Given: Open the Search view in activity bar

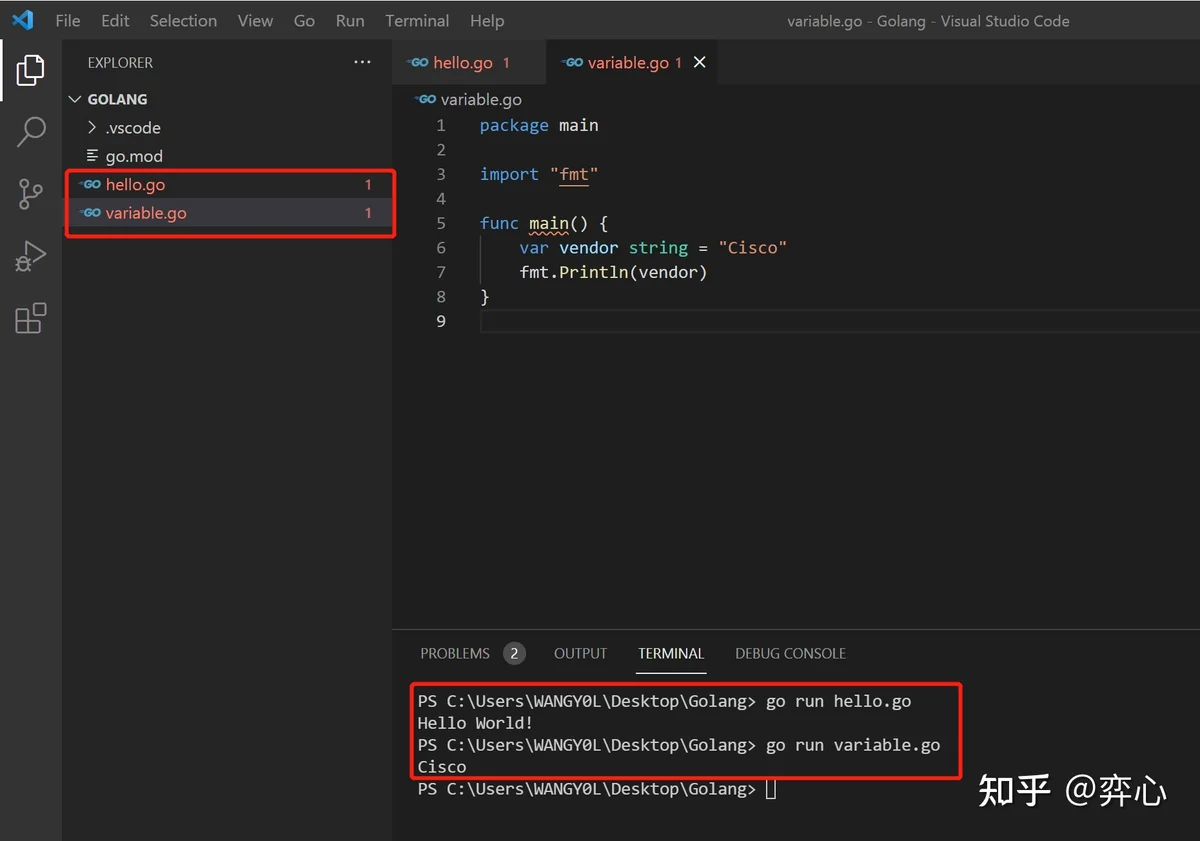Looking at the screenshot, I should tap(31, 131).
